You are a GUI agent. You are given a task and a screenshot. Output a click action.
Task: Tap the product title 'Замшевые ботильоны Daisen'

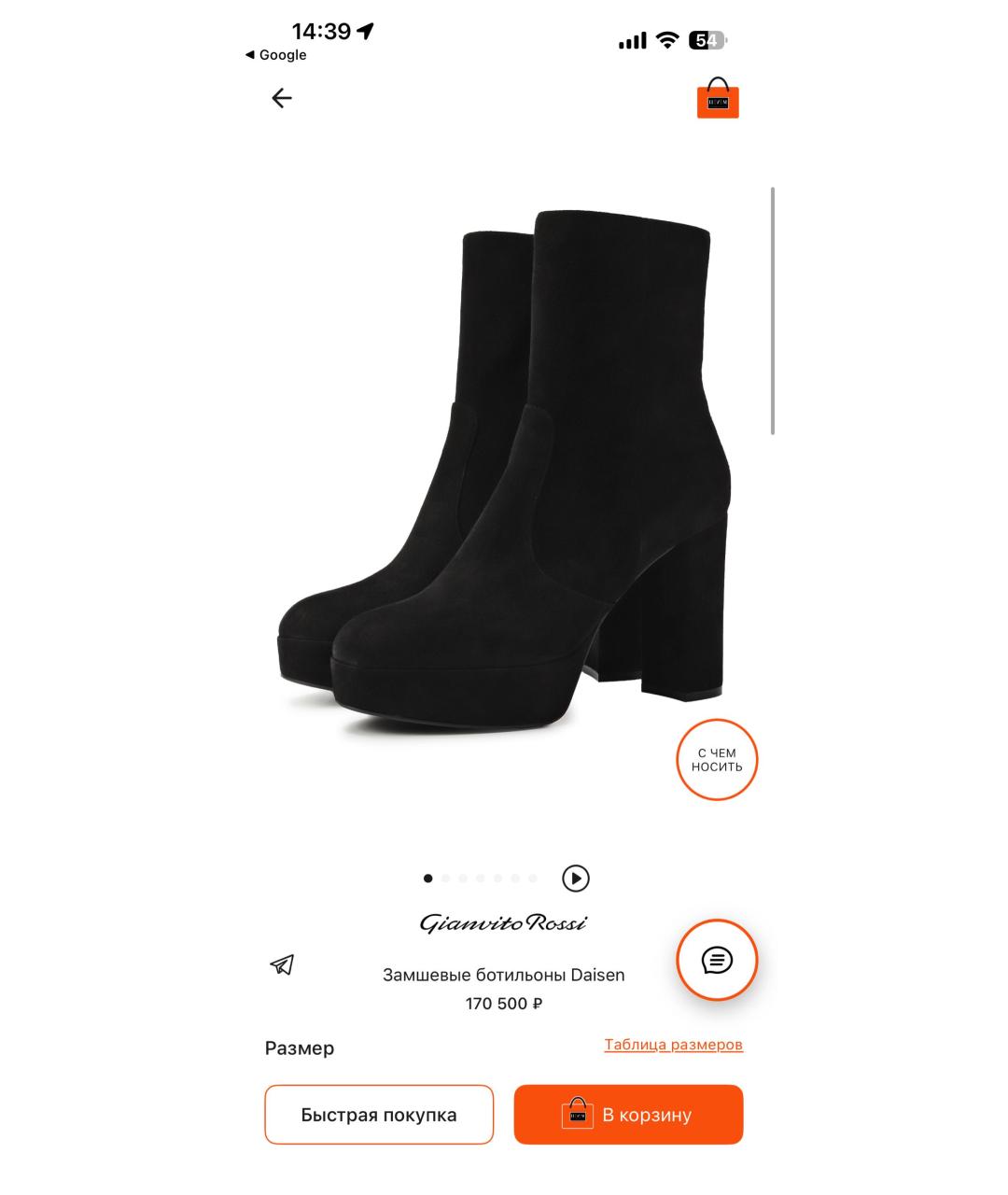coord(504,975)
